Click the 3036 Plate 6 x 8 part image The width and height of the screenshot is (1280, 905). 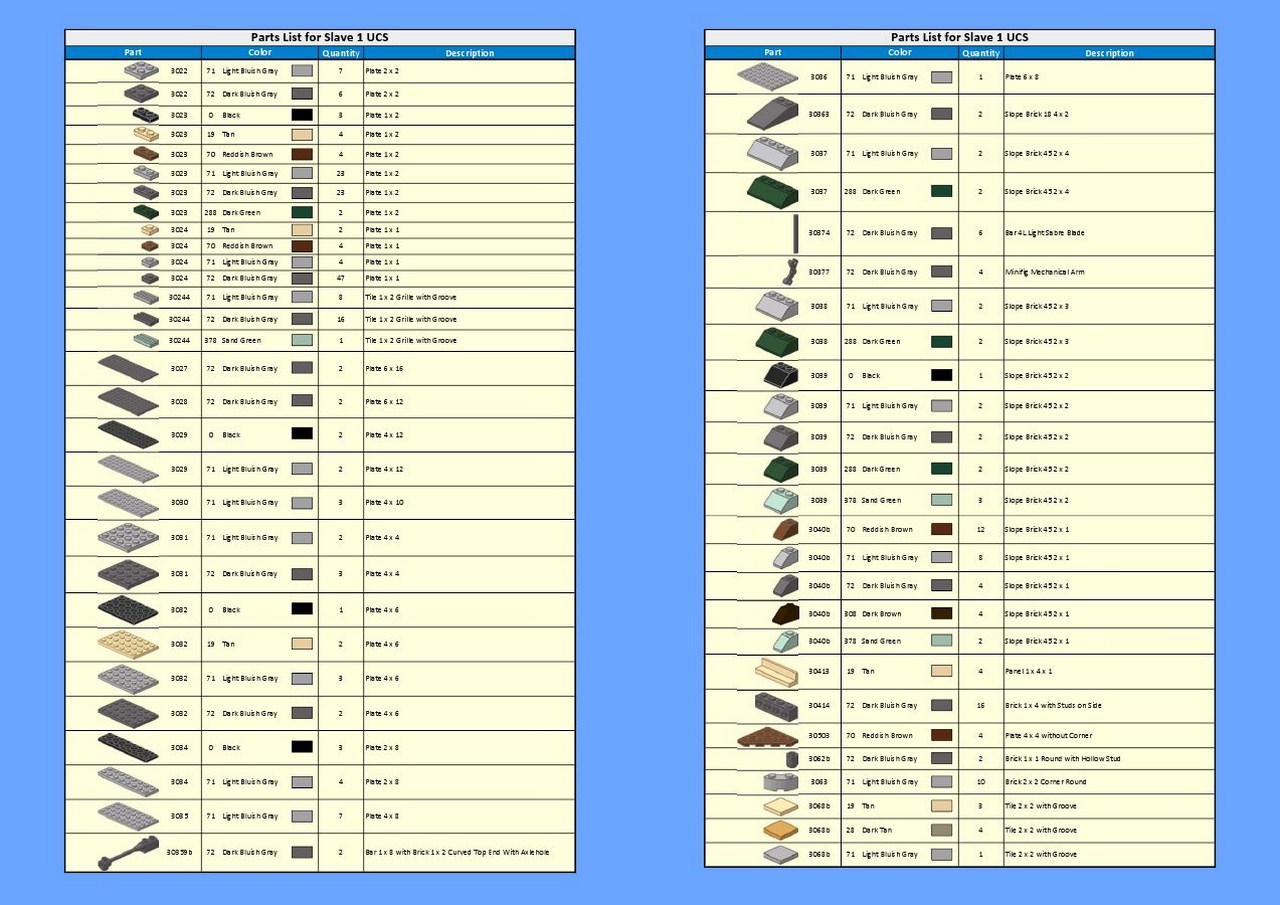tap(768, 76)
